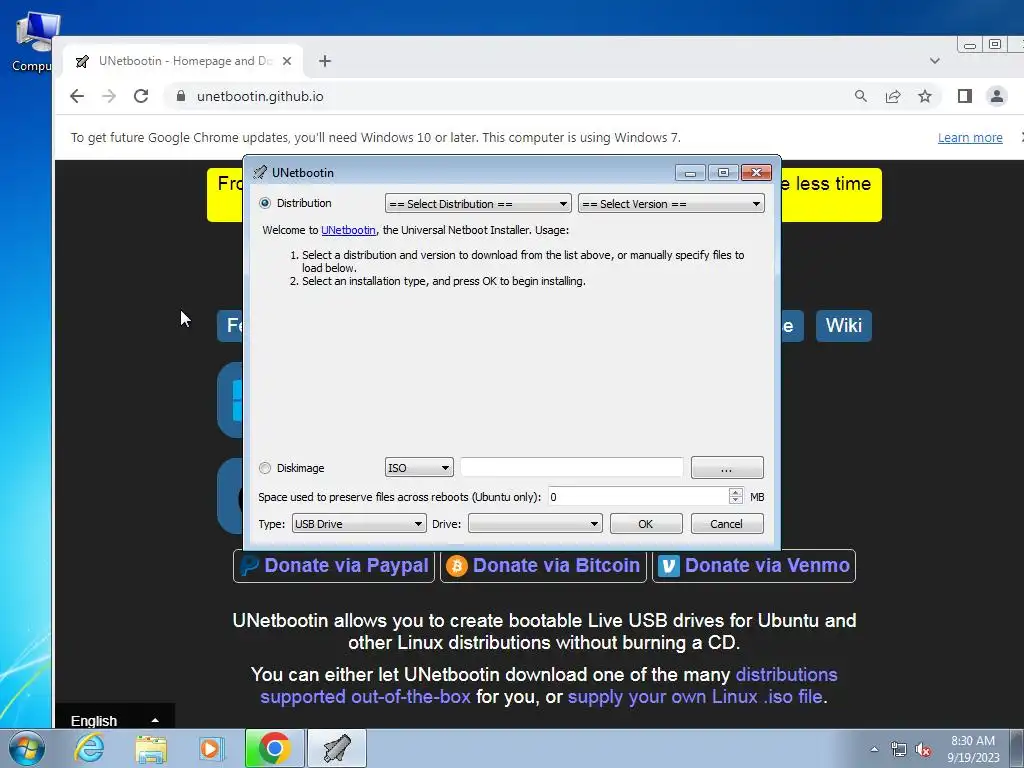1024x768 pixels.
Task: Open a new Chrome tab
Action: point(325,61)
